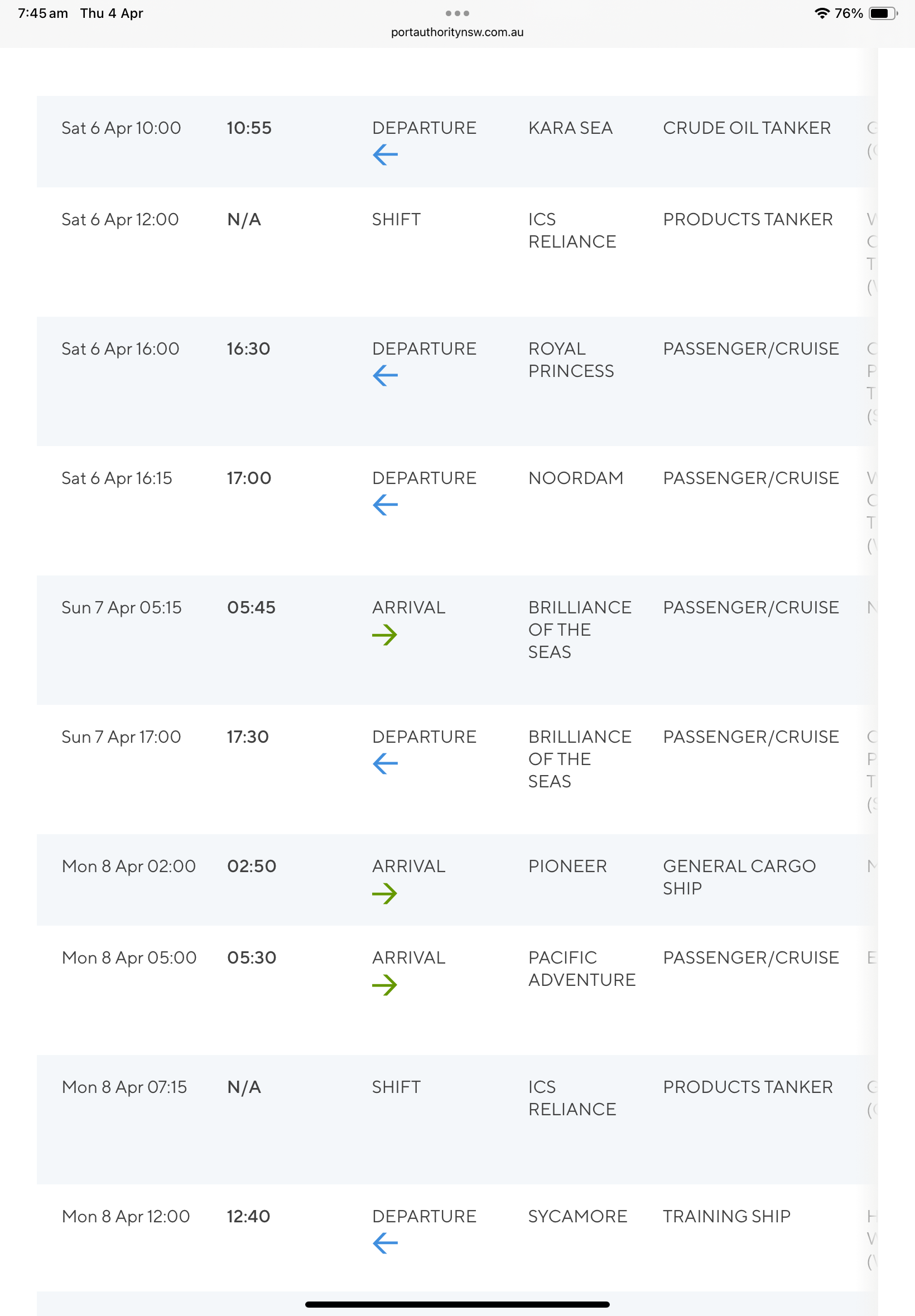Tap the KARA SEA departure arrow icon
Image resolution: width=915 pixels, height=1316 pixels.
click(386, 154)
